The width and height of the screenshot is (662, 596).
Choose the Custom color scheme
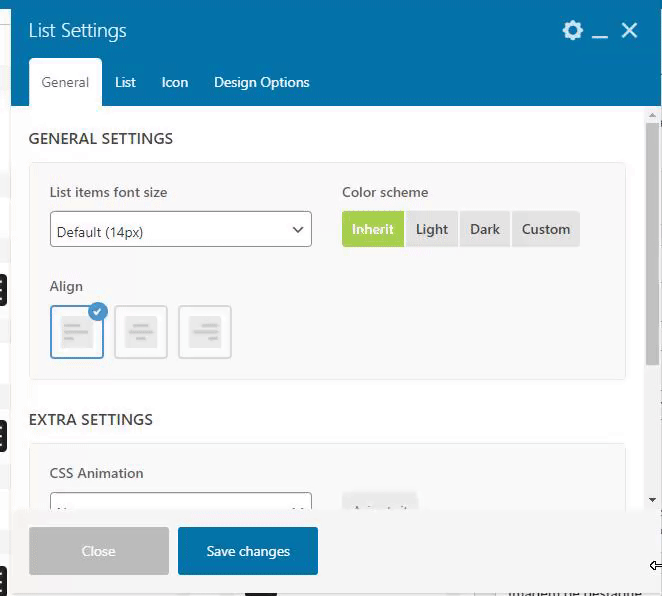point(545,229)
